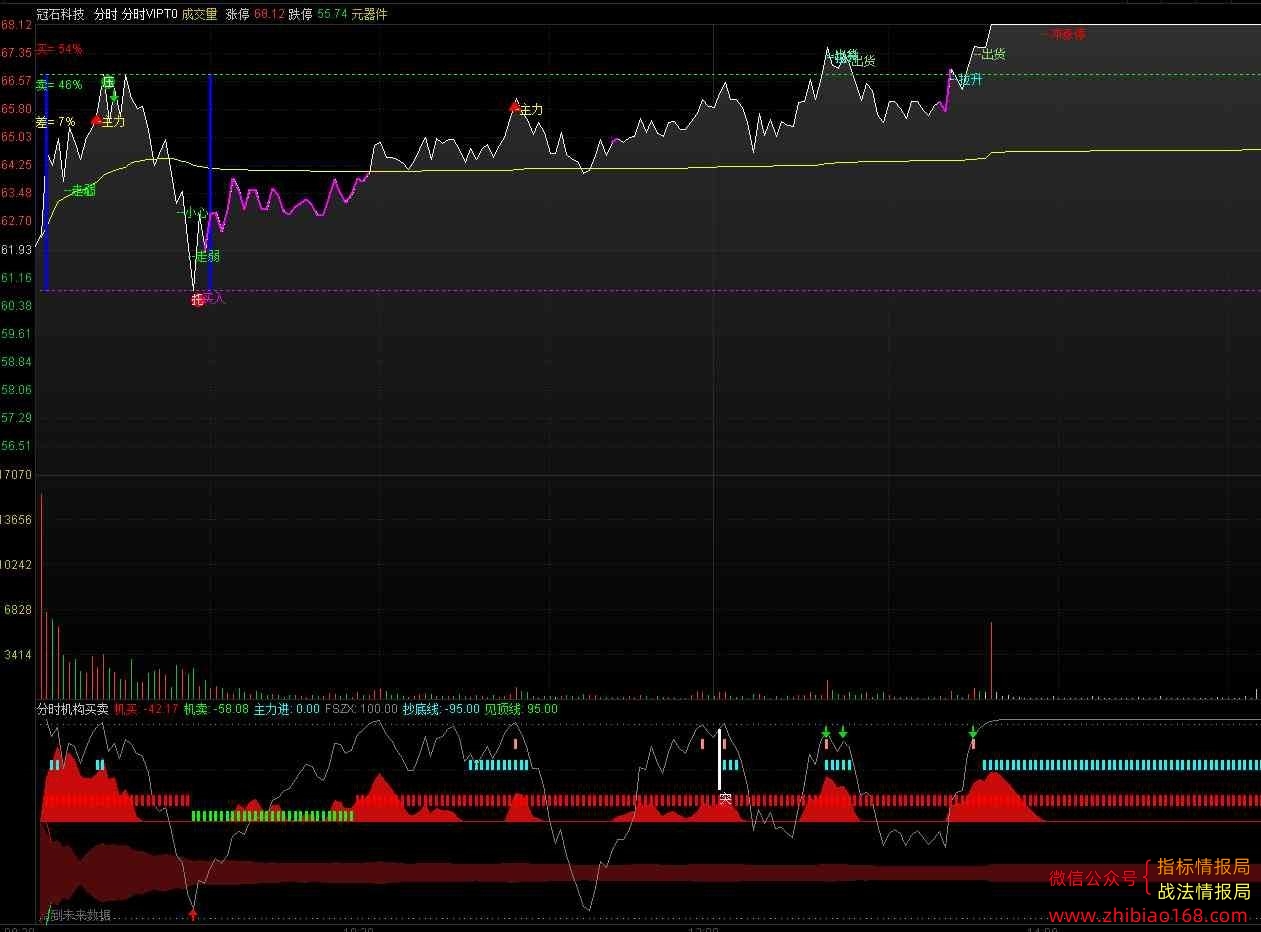
Task: Click the 68.12 limit-up value in the header
Action: coord(269,14)
